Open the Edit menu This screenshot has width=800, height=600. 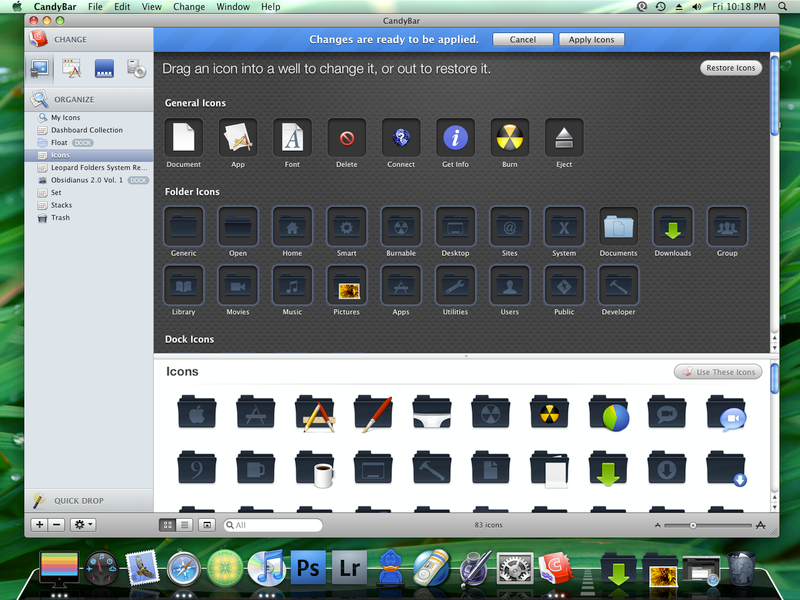point(122,7)
